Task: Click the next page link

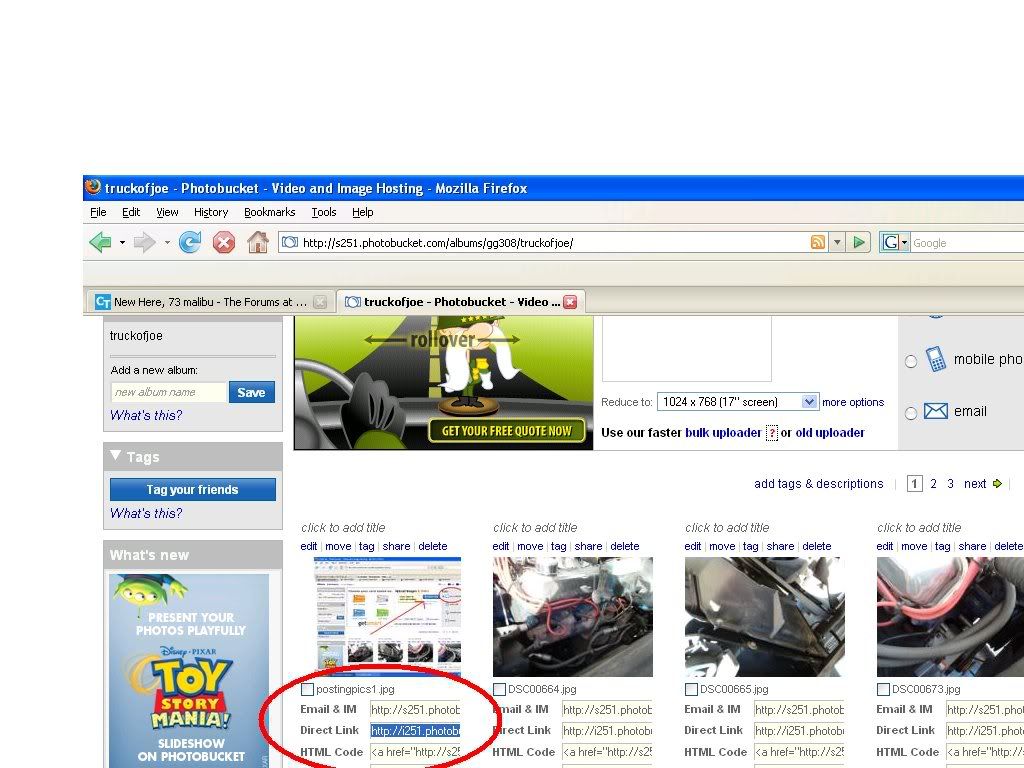Action: (975, 484)
